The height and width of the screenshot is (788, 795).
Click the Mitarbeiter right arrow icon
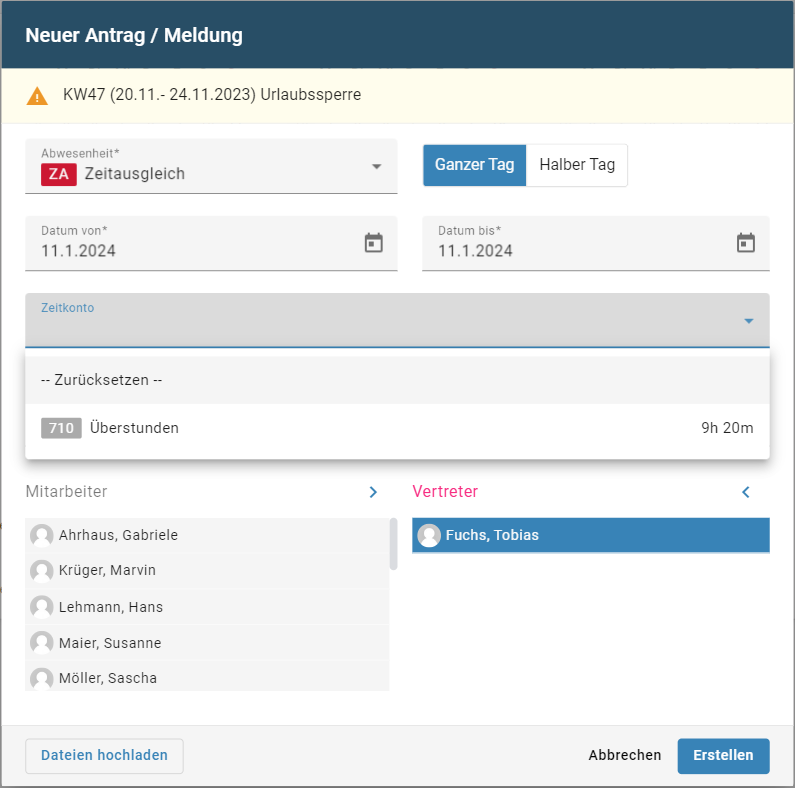pos(373,492)
